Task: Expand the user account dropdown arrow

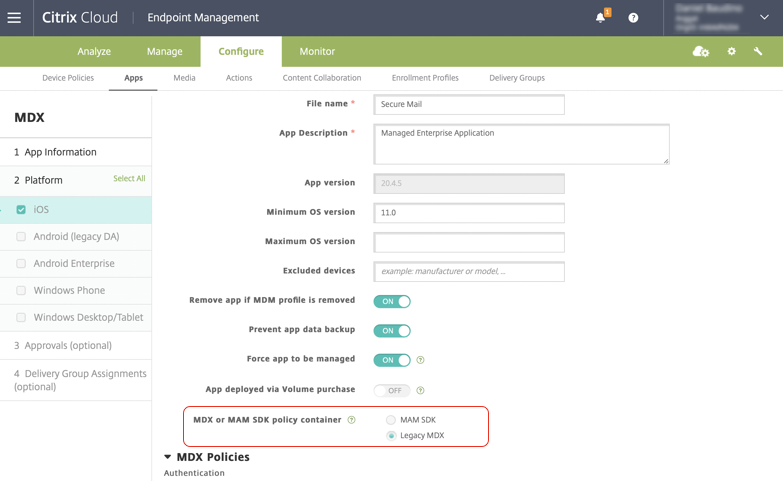Action: tap(764, 17)
